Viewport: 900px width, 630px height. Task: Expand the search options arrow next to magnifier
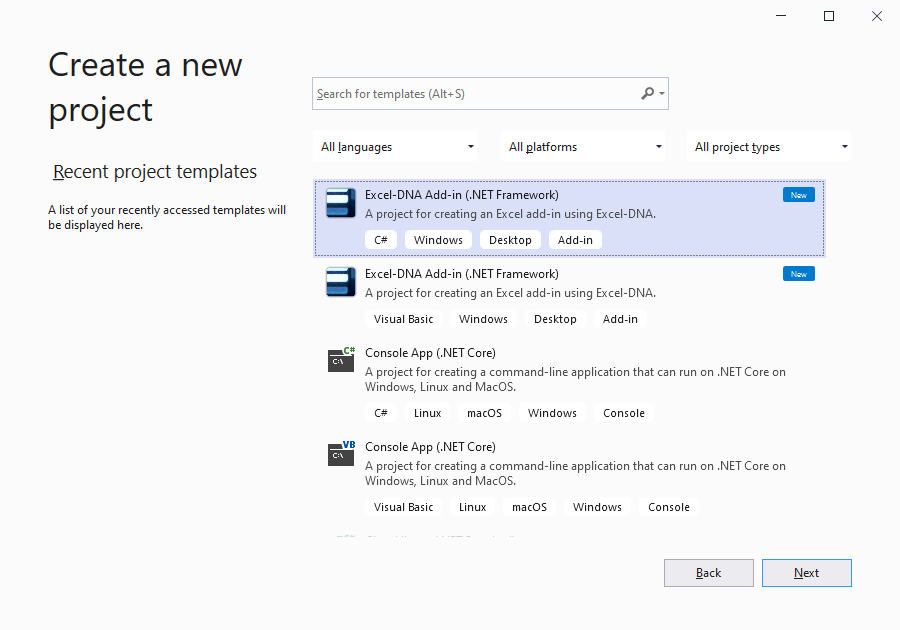pyautogui.click(x=662, y=94)
